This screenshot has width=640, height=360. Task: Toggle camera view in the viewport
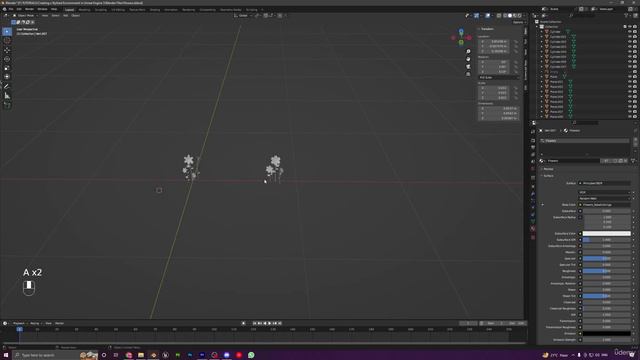tap(468, 67)
